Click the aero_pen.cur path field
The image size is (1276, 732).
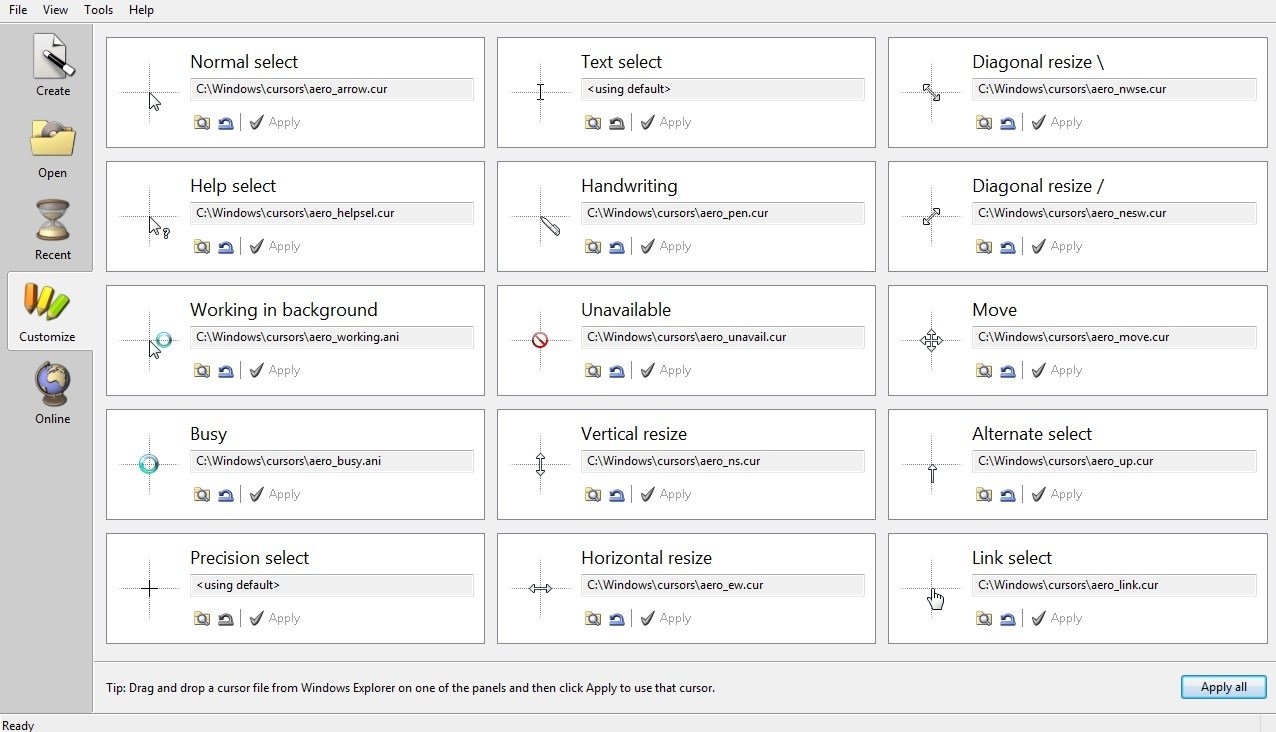coord(723,213)
